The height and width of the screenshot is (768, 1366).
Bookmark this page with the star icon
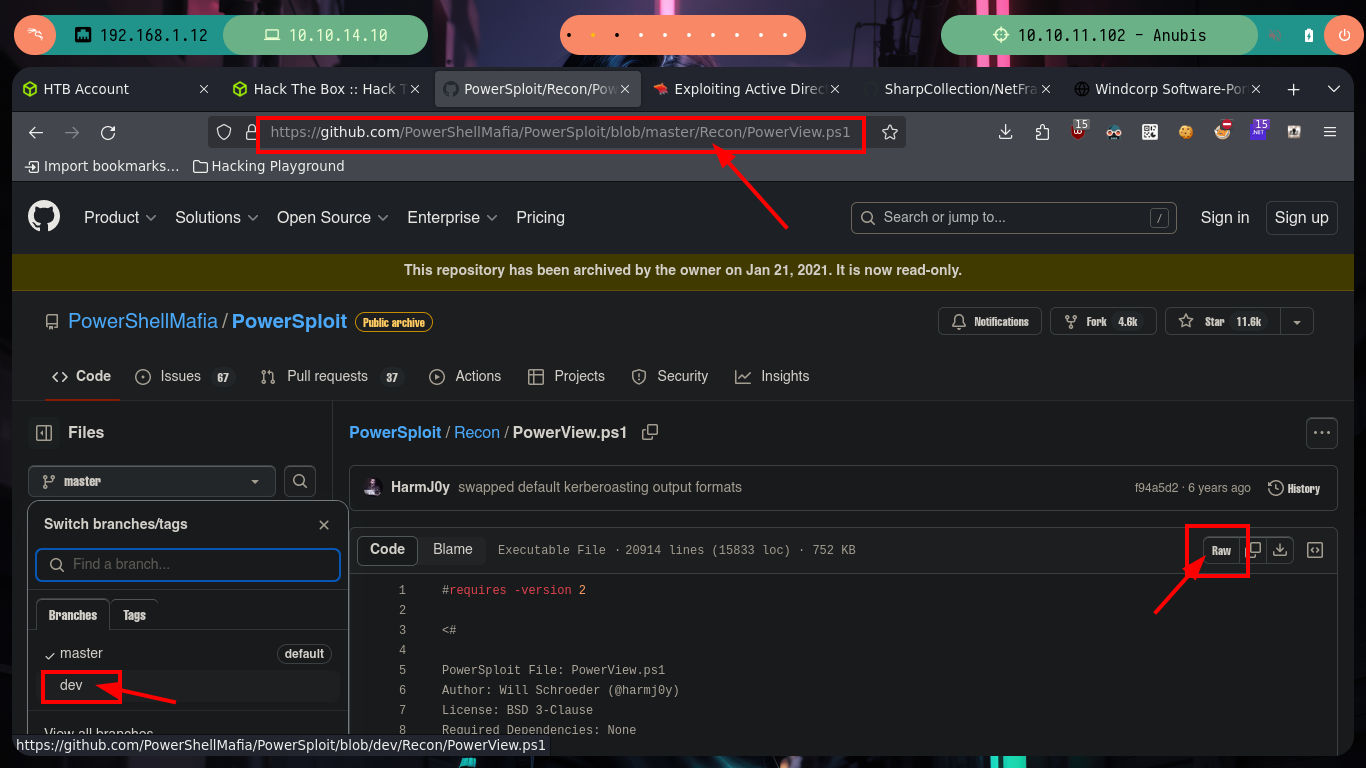coord(889,132)
